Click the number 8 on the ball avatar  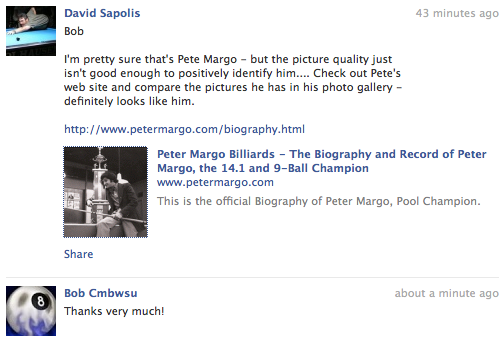pyautogui.click(x=41, y=301)
